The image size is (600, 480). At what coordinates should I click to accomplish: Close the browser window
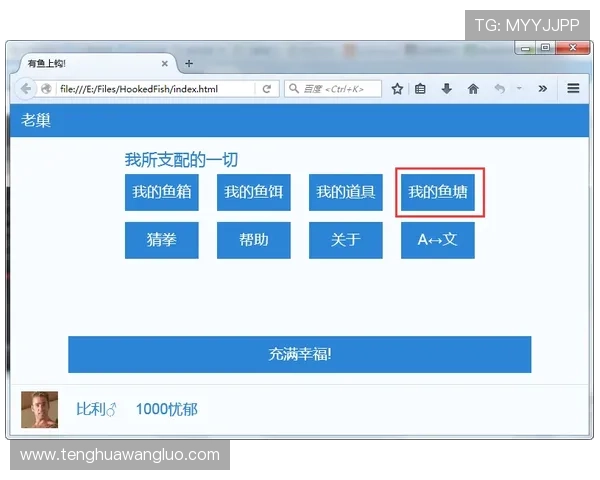(x=572, y=48)
